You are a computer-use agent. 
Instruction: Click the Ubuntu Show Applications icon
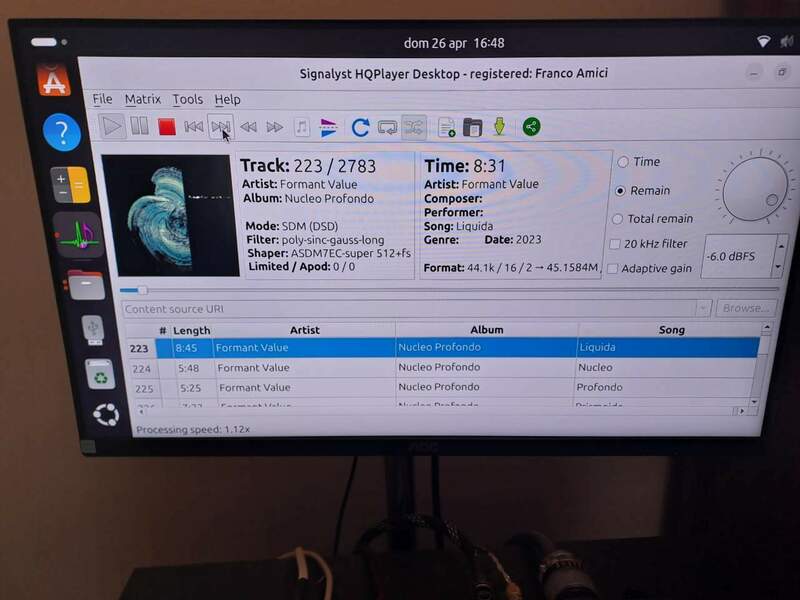point(106,415)
